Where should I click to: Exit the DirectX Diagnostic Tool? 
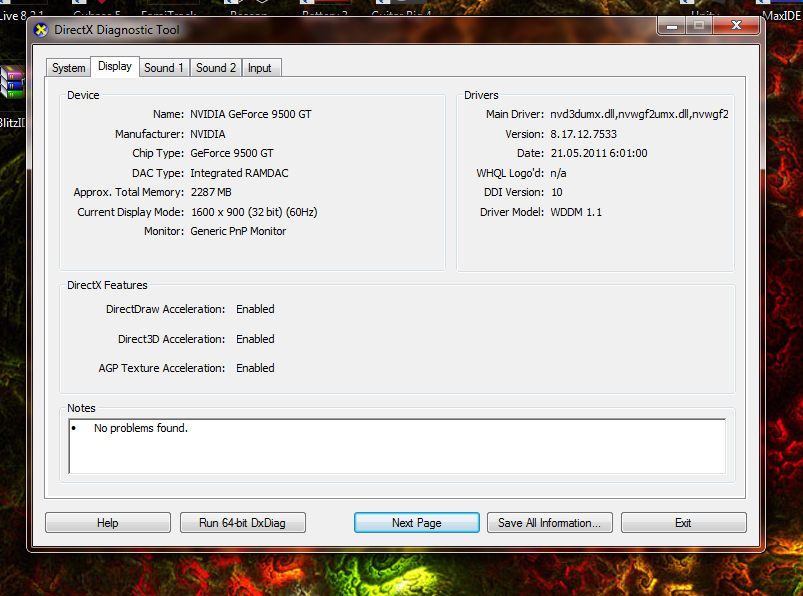pyautogui.click(x=683, y=523)
